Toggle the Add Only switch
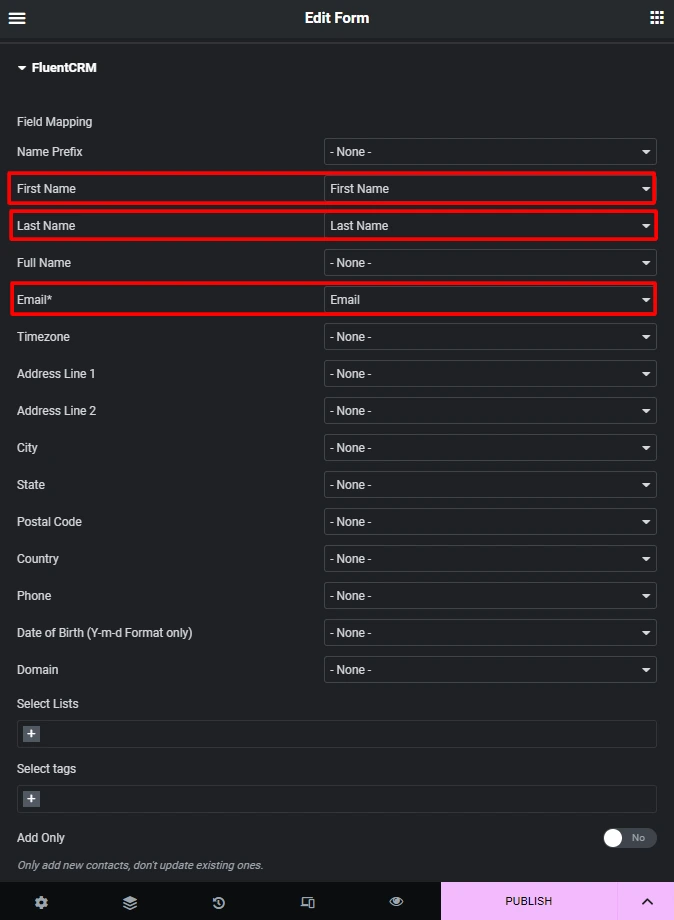 630,838
